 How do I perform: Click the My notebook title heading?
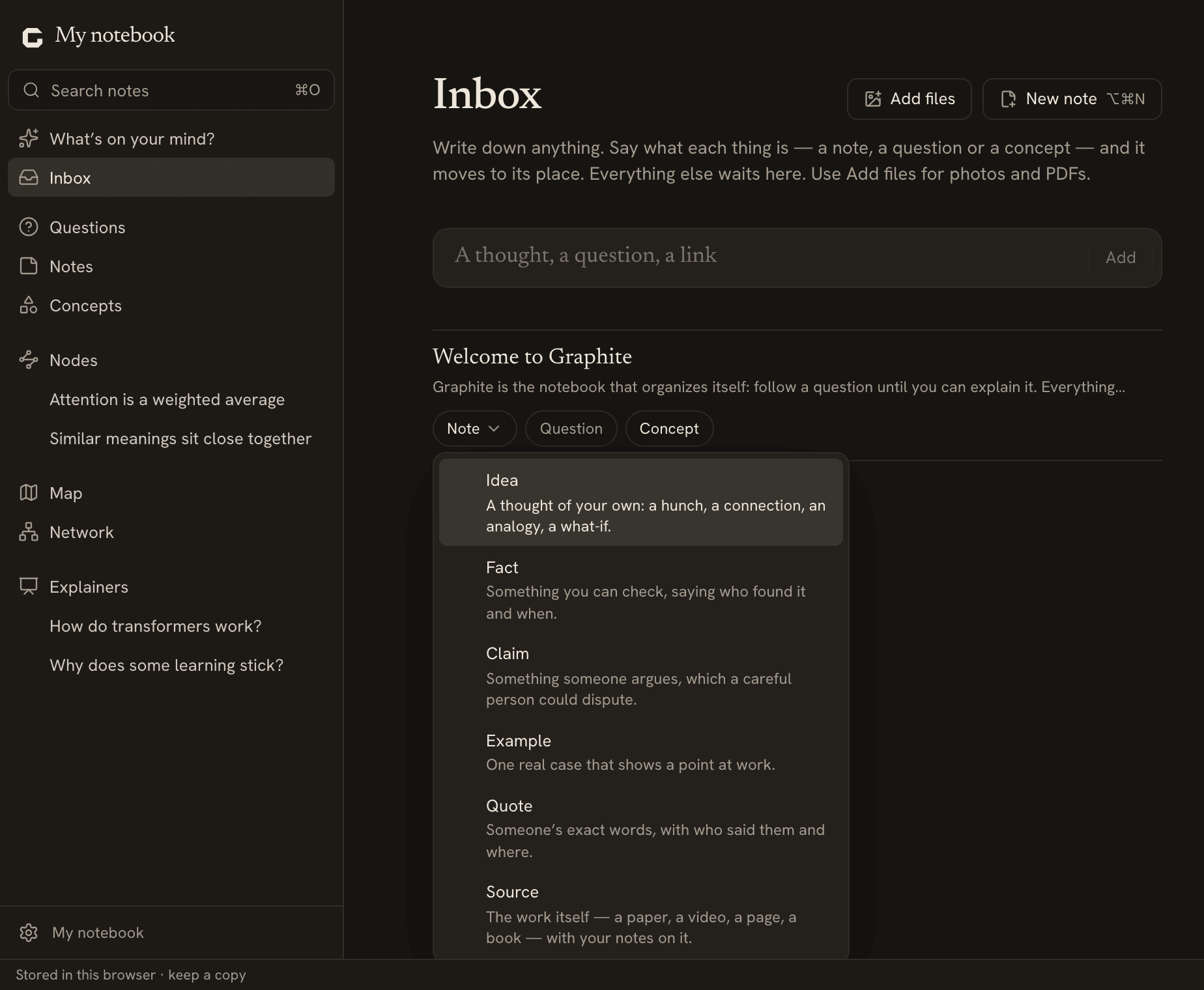[x=115, y=35]
